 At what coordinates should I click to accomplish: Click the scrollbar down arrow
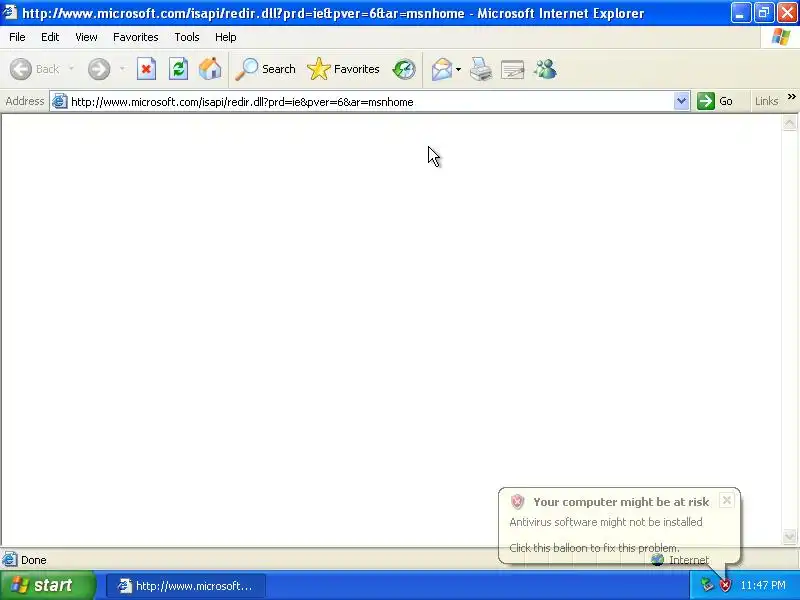pyautogui.click(x=789, y=537)
